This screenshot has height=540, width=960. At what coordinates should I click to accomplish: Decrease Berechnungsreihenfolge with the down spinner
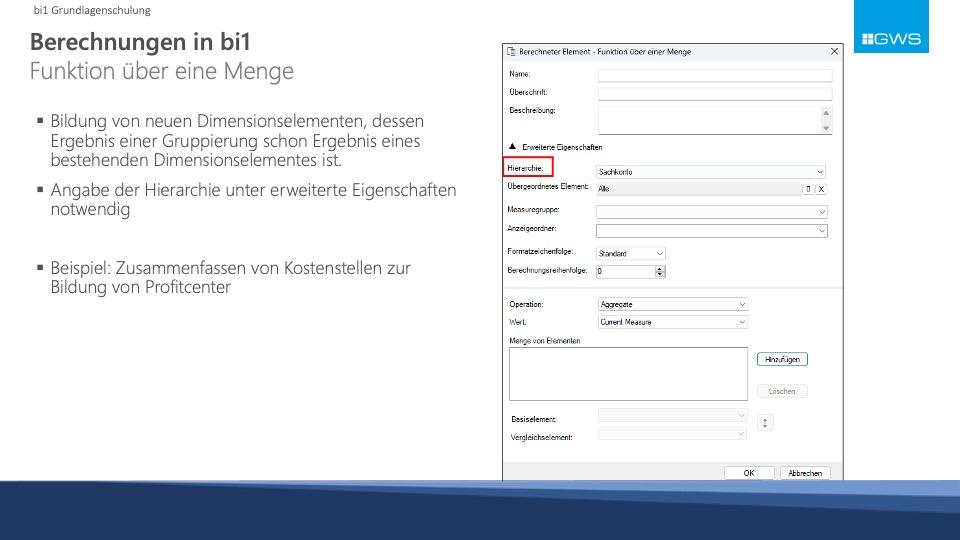660,274
